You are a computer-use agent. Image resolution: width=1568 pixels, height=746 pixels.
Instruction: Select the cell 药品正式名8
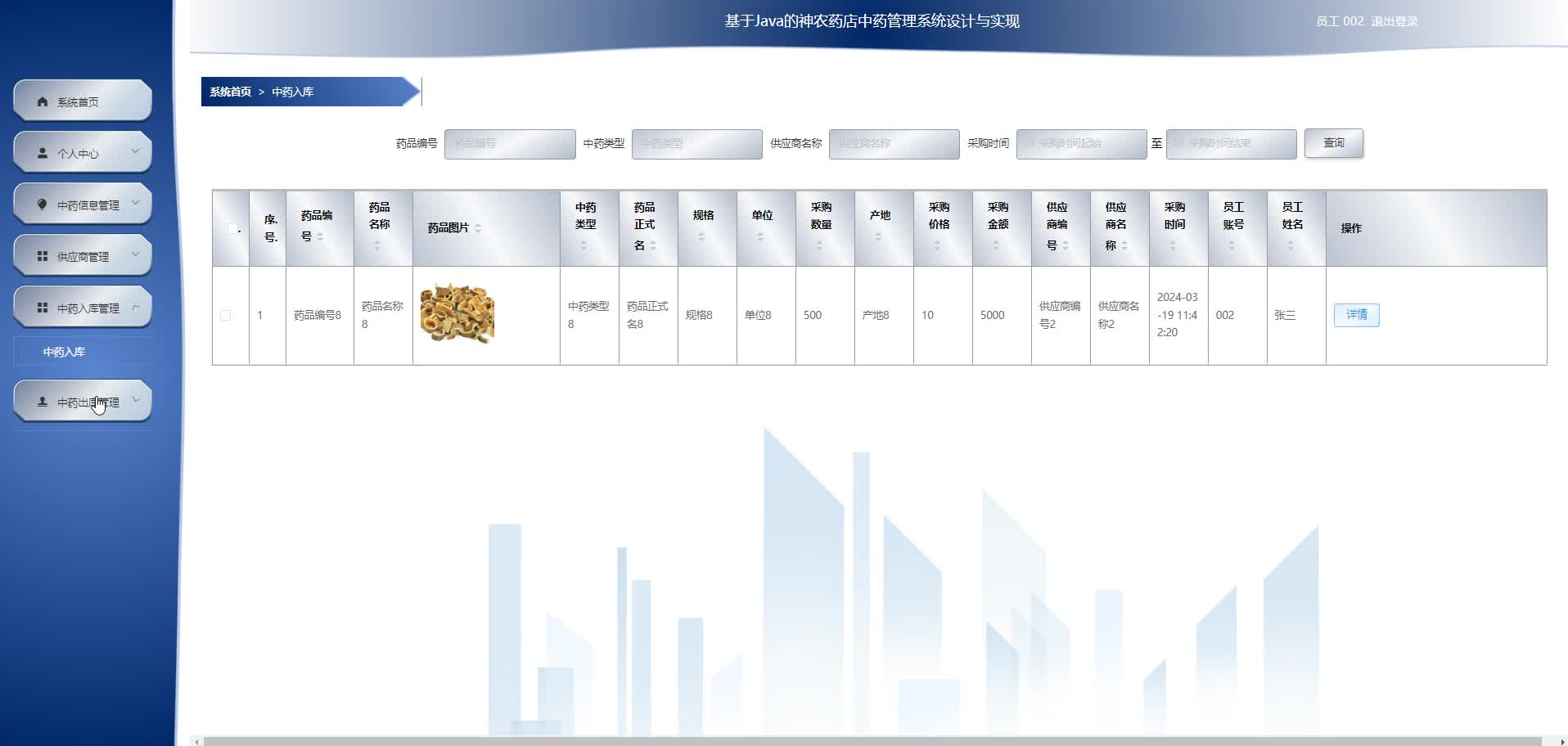(647, 315)
